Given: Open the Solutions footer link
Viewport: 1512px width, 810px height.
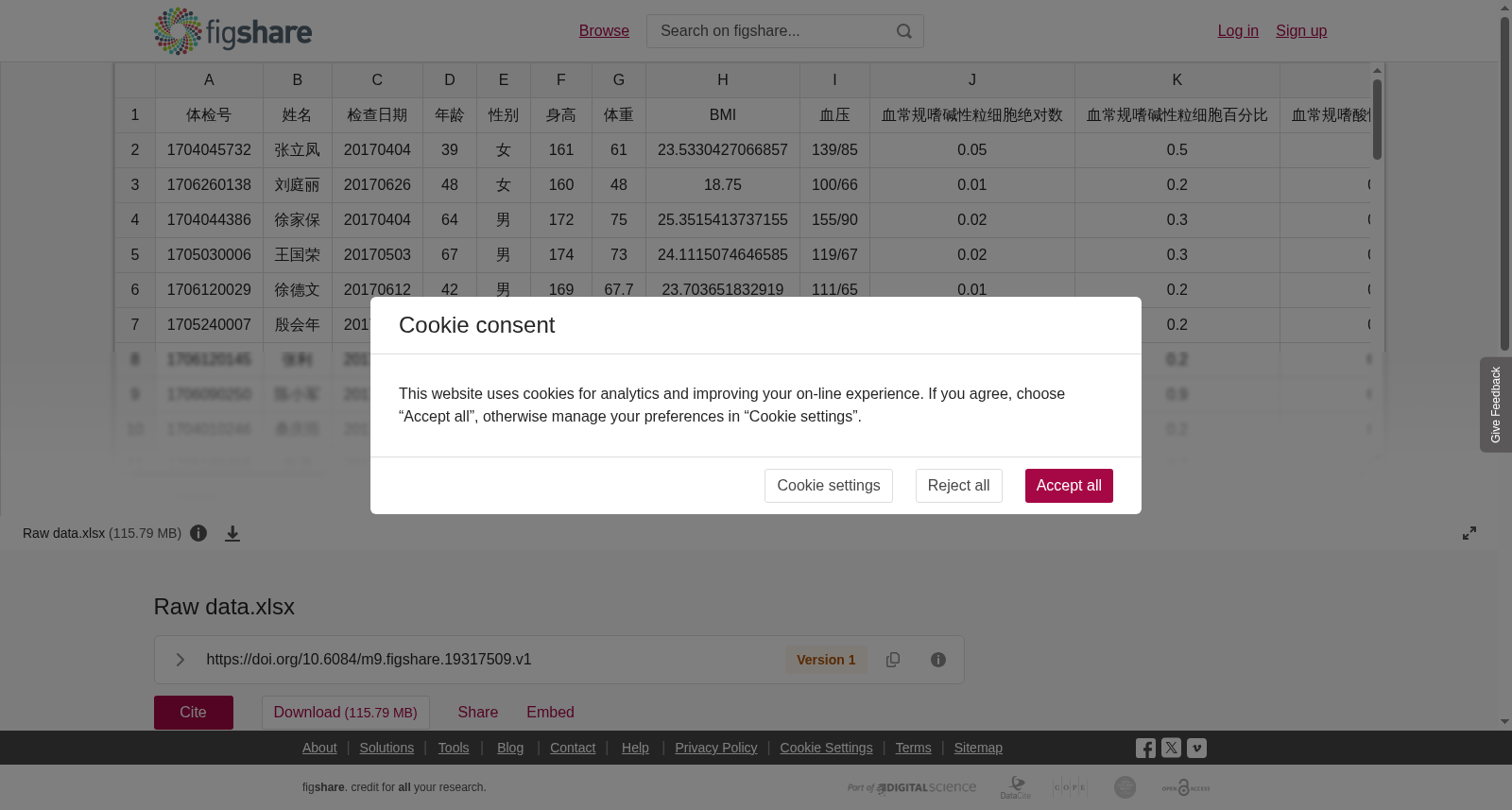Looking at the screenshot, I should [x=387, y=748].
